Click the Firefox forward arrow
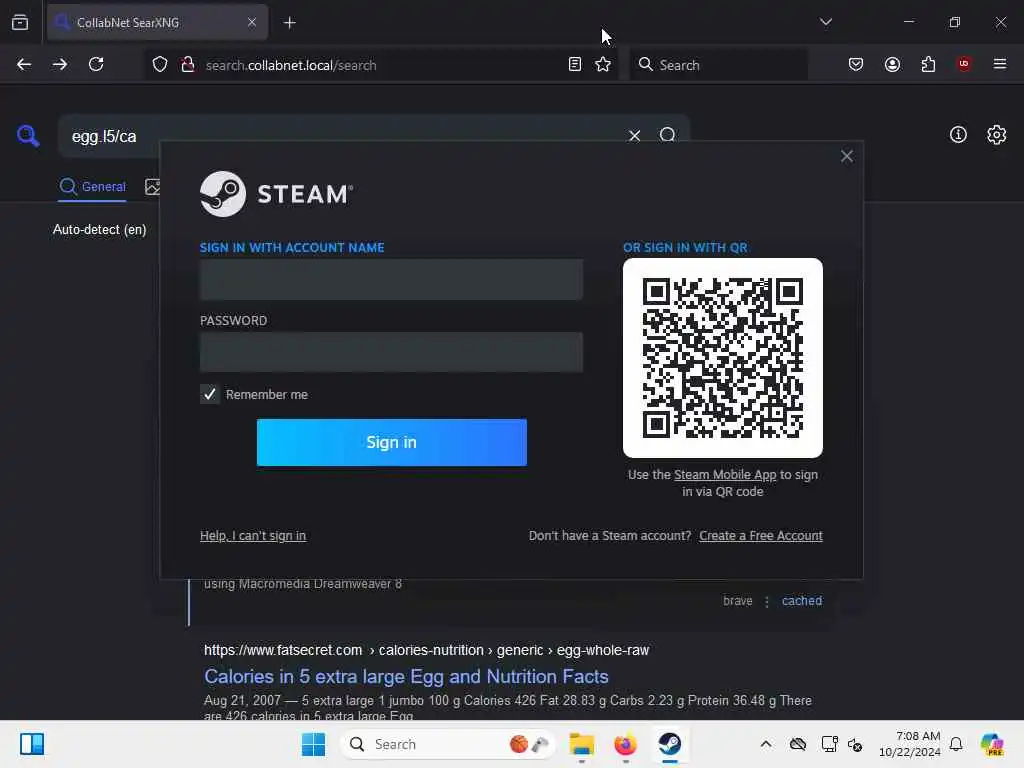Image resolution: width=1024 pixels, height=768 pixels. click(x=60, y=64)
